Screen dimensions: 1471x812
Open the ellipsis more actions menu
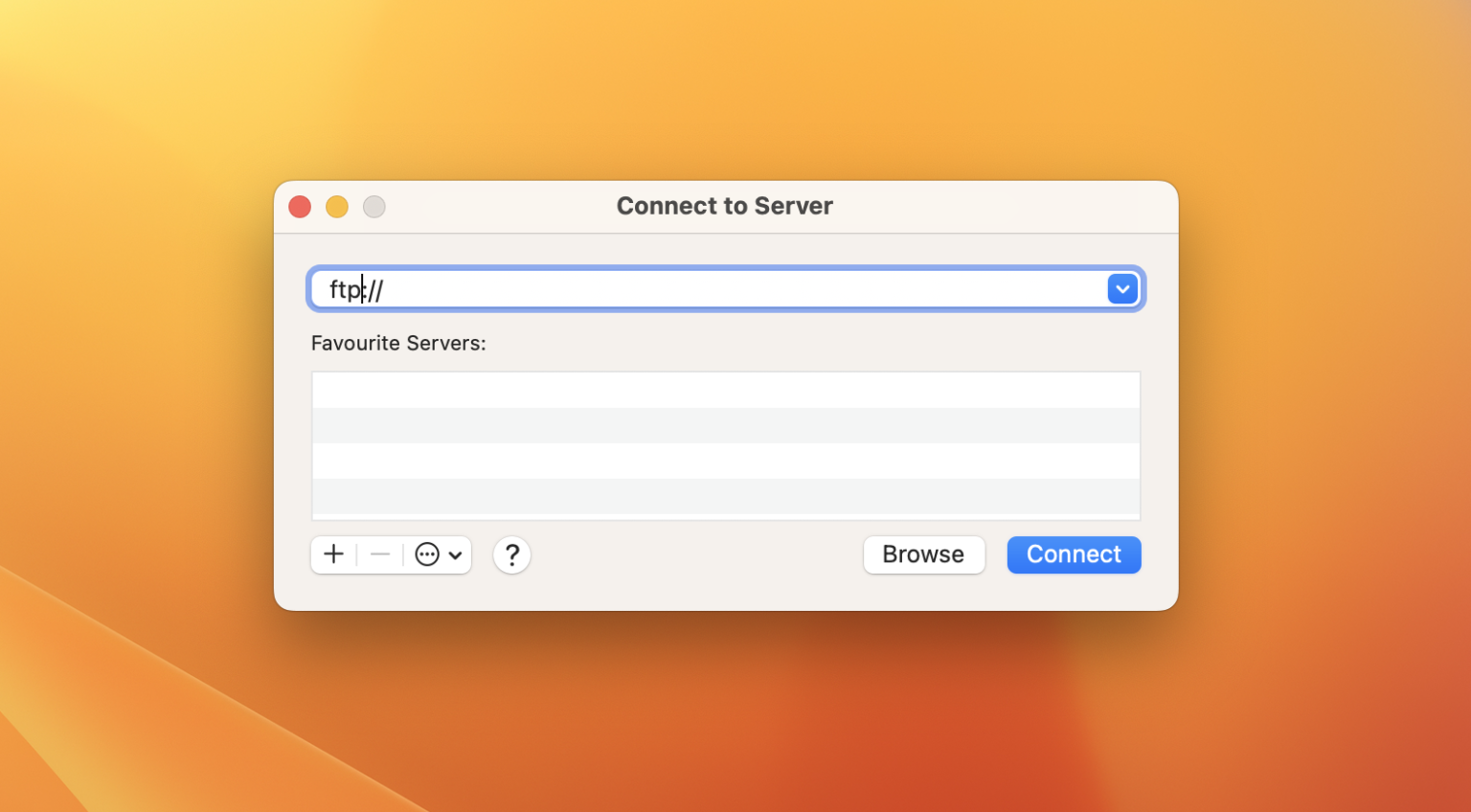428,554
